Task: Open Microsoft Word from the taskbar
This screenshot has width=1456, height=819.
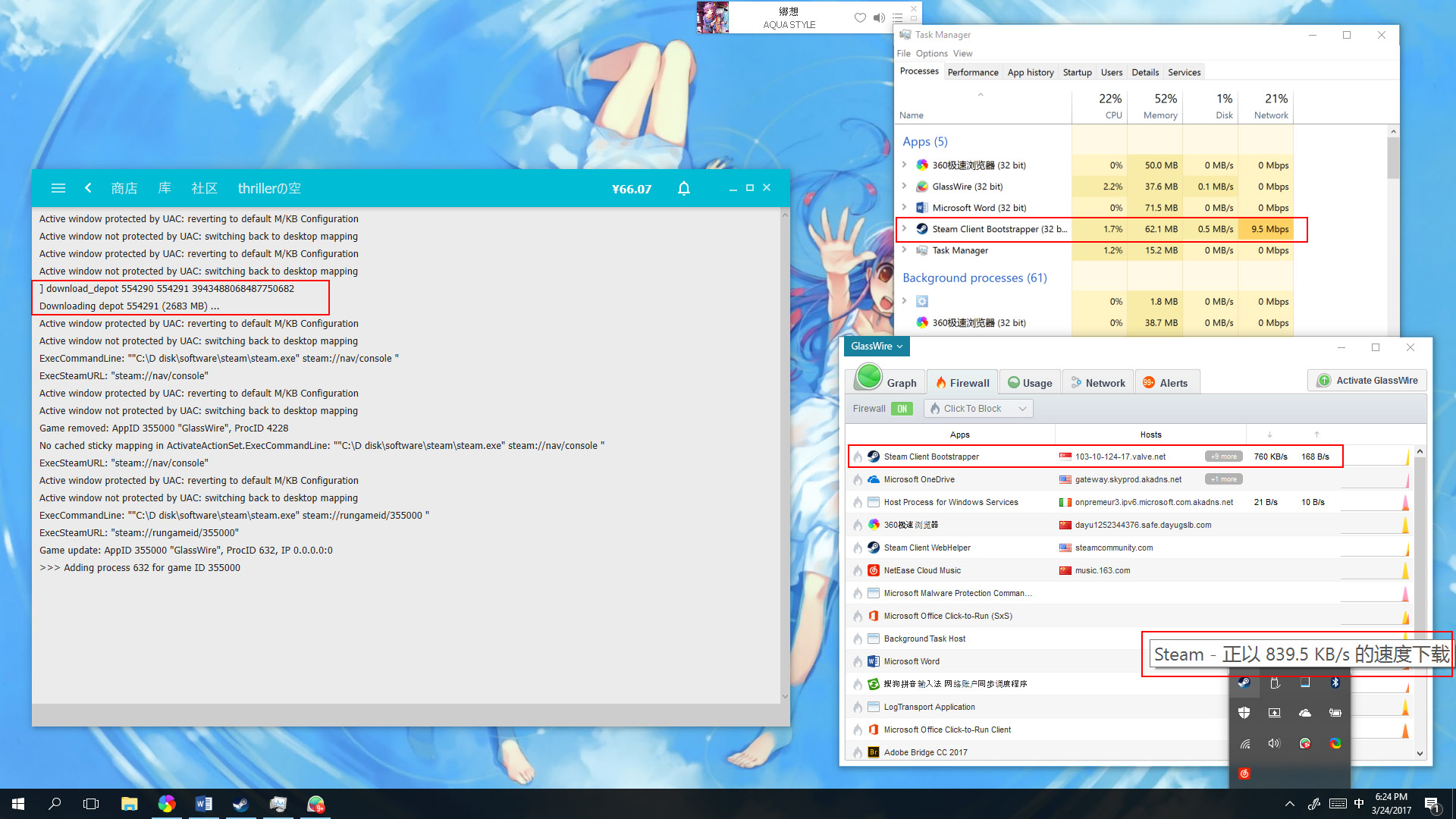Action: click(203, 803)
